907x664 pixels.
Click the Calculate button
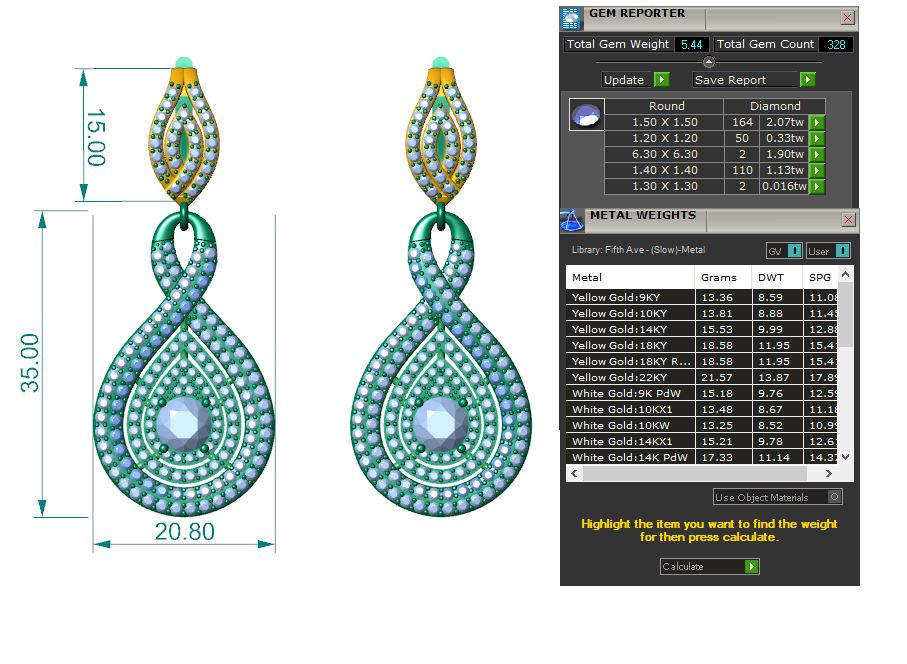pyautogui.click(x=709, y=567)
